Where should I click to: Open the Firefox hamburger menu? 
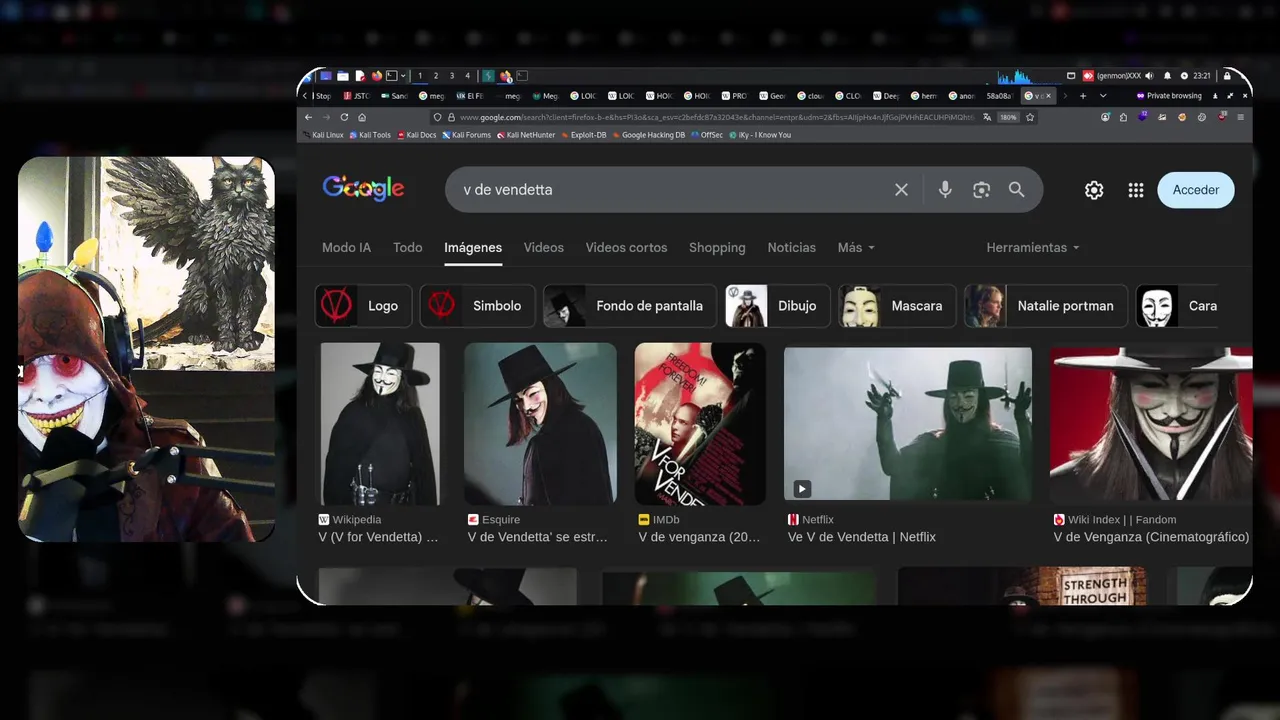pos(1241,117)
